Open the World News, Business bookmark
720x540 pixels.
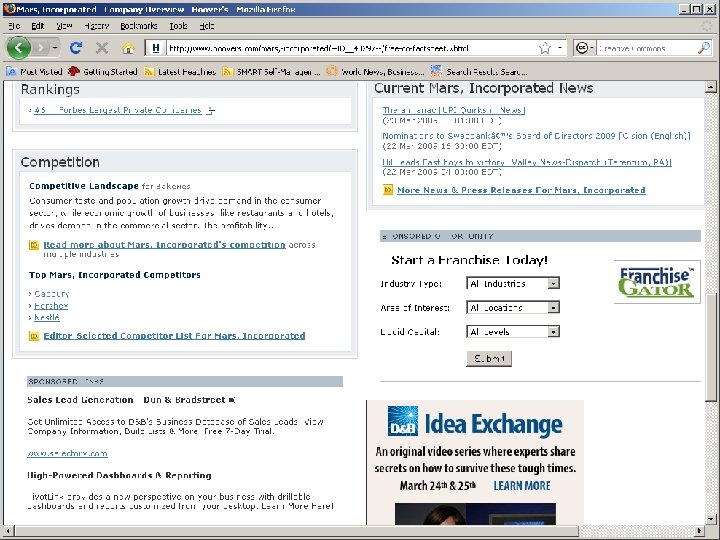(x=375, y=72)
